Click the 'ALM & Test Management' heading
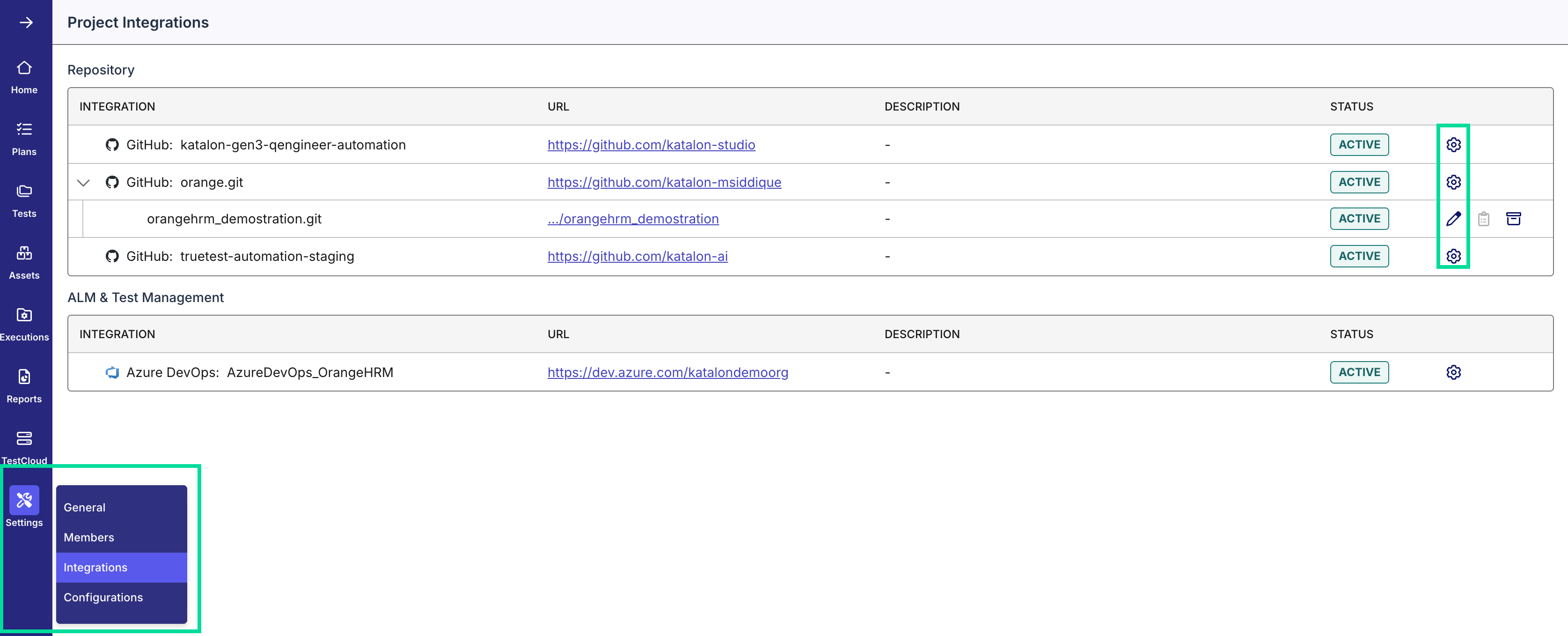The height and width of the screenshot is (636, 1568). pos(146,297)
